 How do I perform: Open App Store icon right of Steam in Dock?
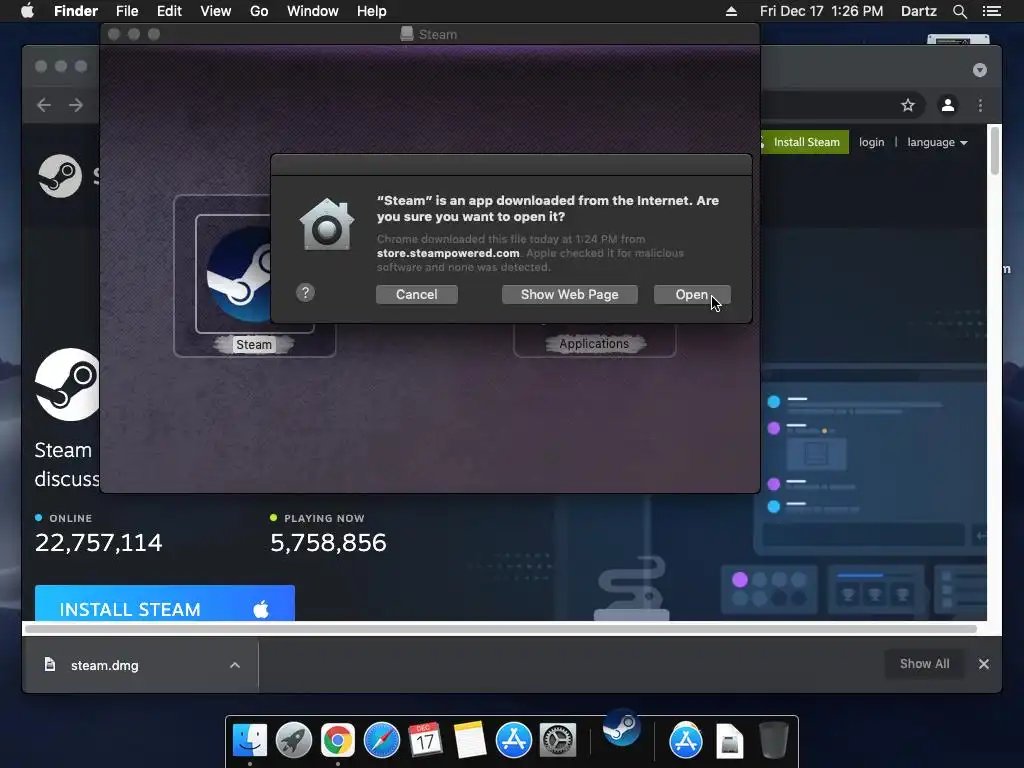tap(686, 741)
